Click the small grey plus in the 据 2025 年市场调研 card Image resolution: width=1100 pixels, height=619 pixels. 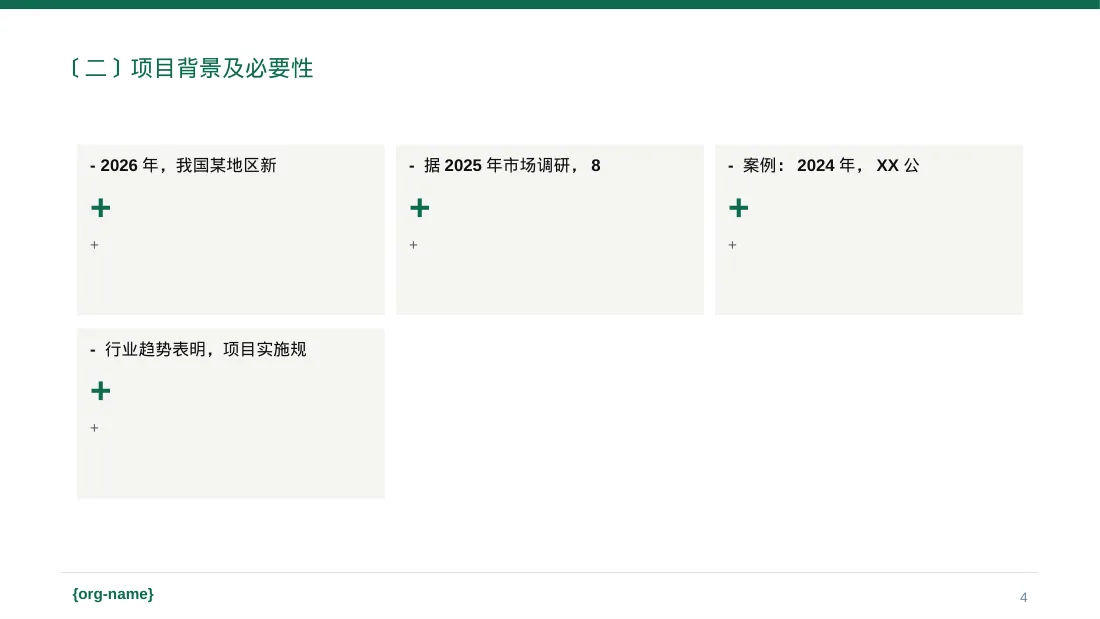[413, 245]
